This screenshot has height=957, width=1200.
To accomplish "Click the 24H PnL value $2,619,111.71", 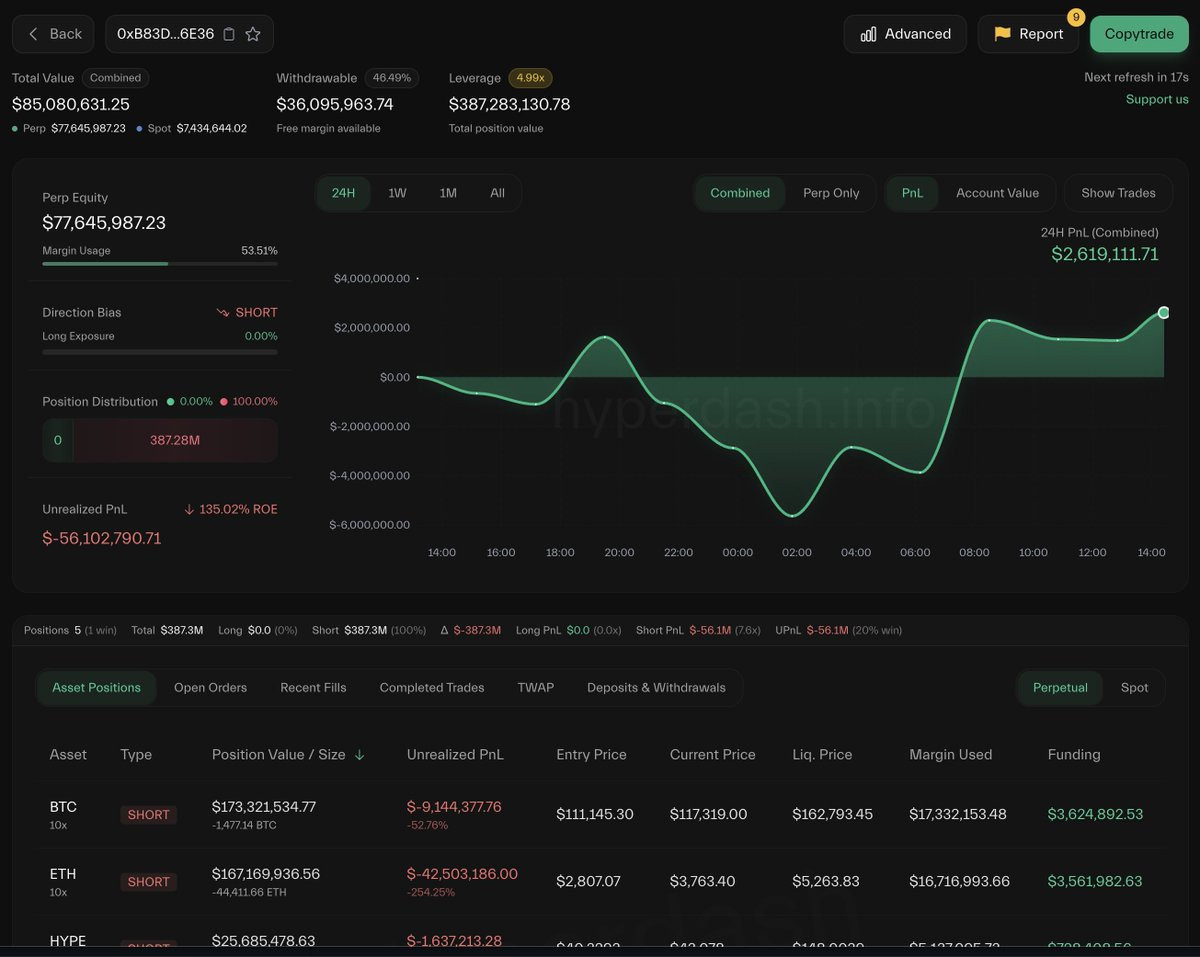I will click(x=1105, y=254).
